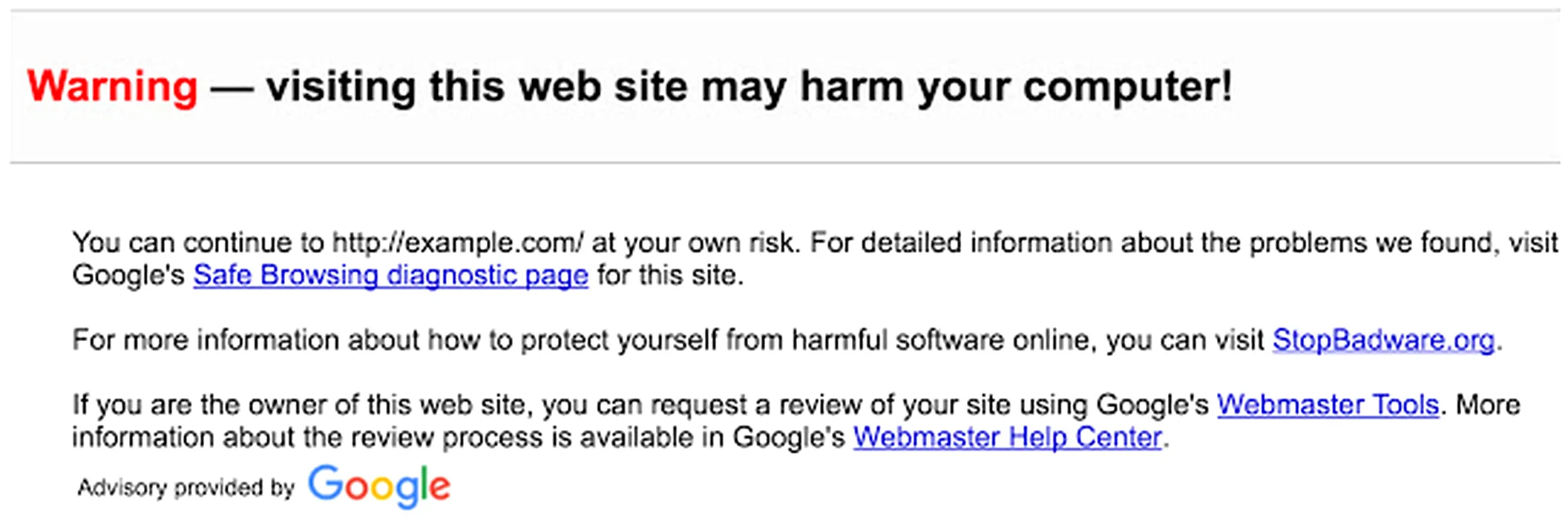Click the "Advisory provided by" label
The image size is (1568, 519).
pyautogui.click(x=186, y=488)
